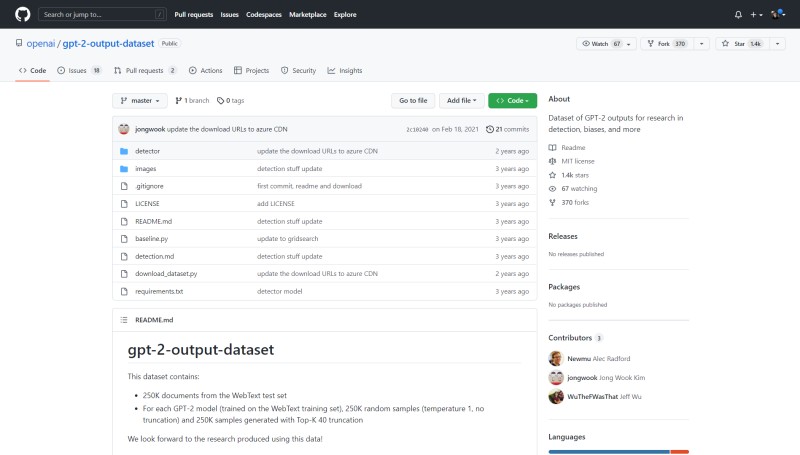
Task: Click the book icon beside Readme
Action: point(553,147)
